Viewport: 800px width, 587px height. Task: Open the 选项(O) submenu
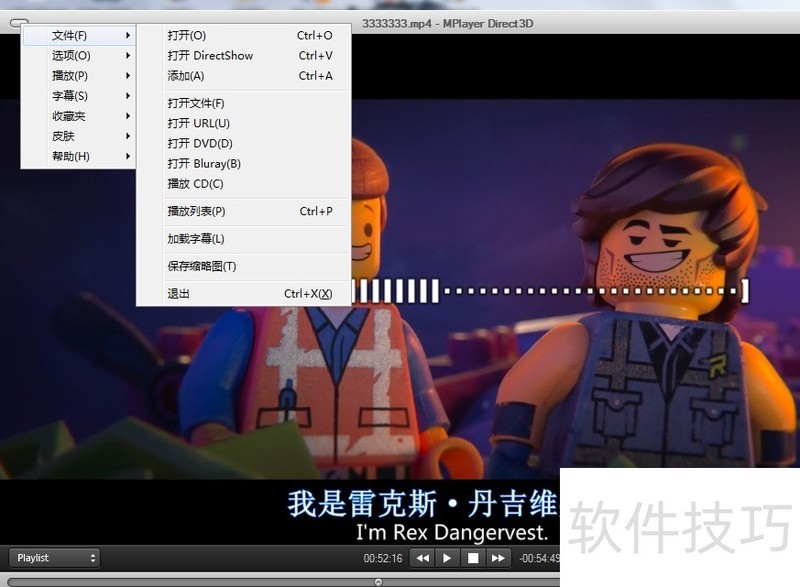click(78, 56)
